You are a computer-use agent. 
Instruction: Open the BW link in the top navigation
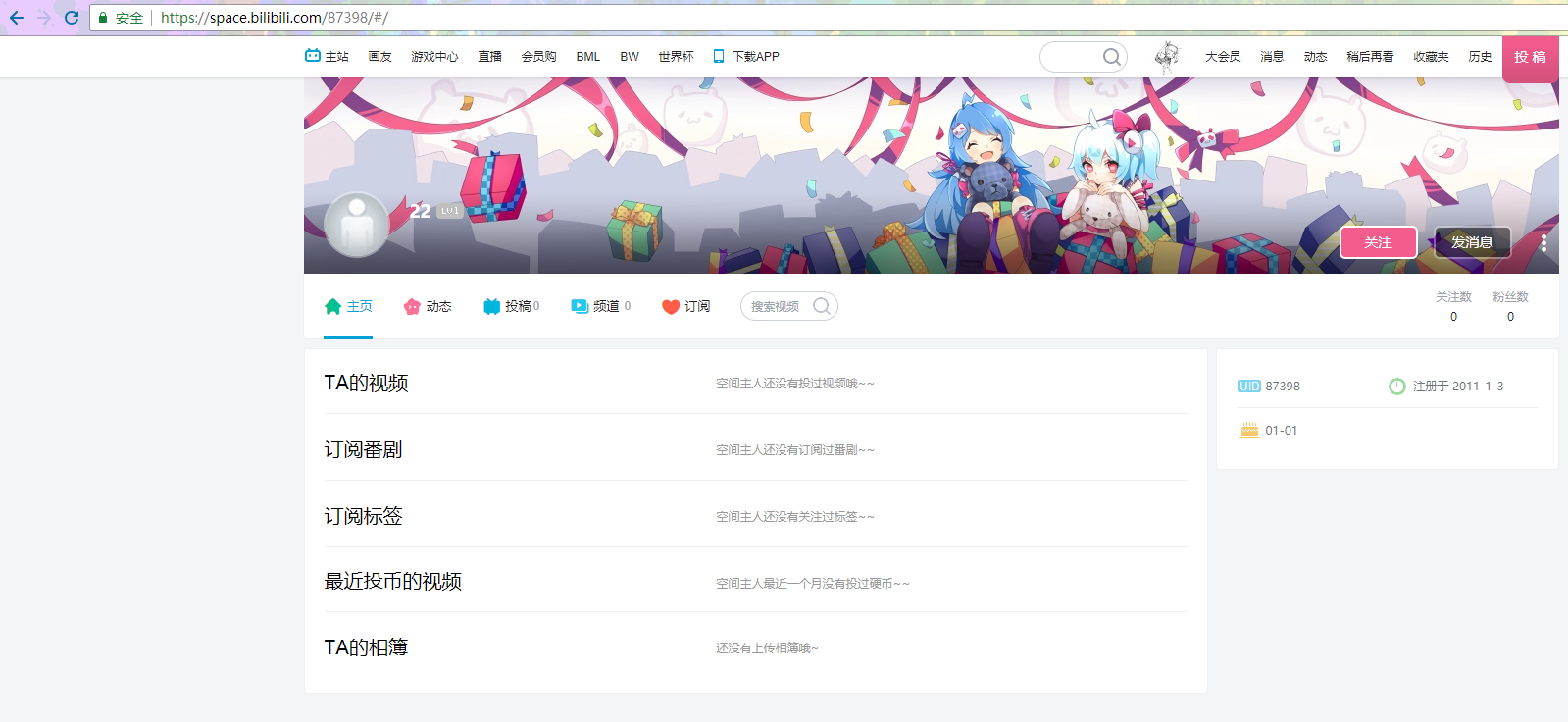pos(630,57)
